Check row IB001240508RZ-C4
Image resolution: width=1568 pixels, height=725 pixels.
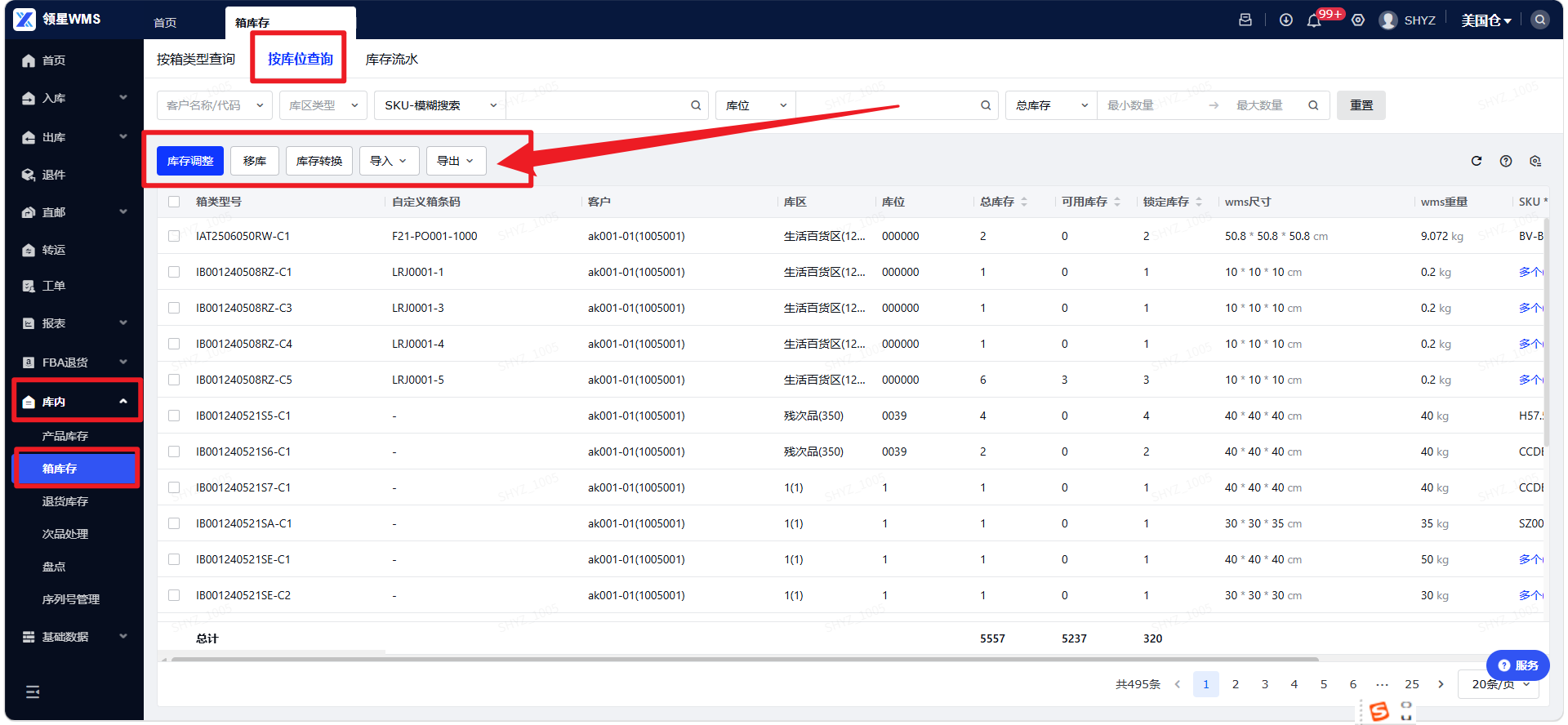coord(174,344)
